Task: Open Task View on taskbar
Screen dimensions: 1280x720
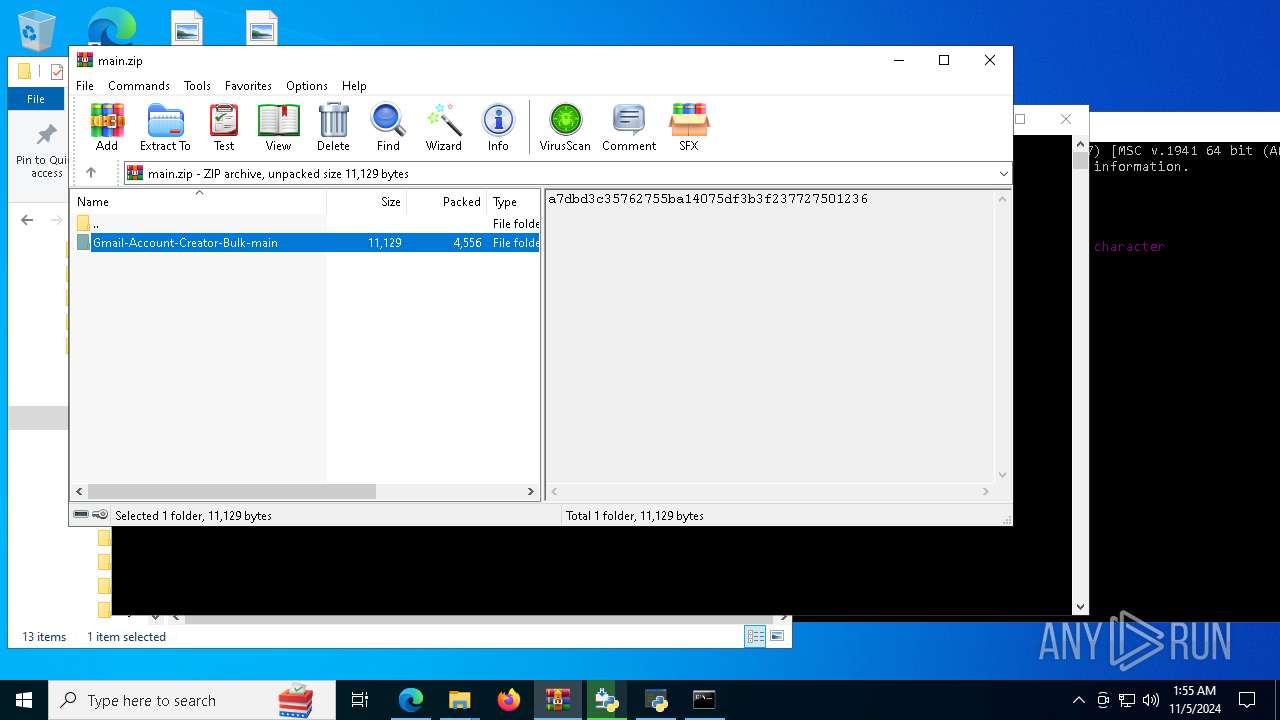Action: [x=360, y=700]
